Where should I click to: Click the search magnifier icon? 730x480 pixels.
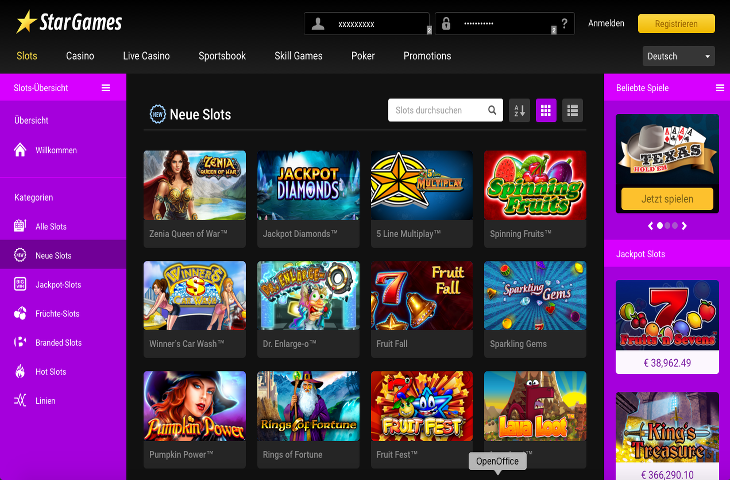492,110
